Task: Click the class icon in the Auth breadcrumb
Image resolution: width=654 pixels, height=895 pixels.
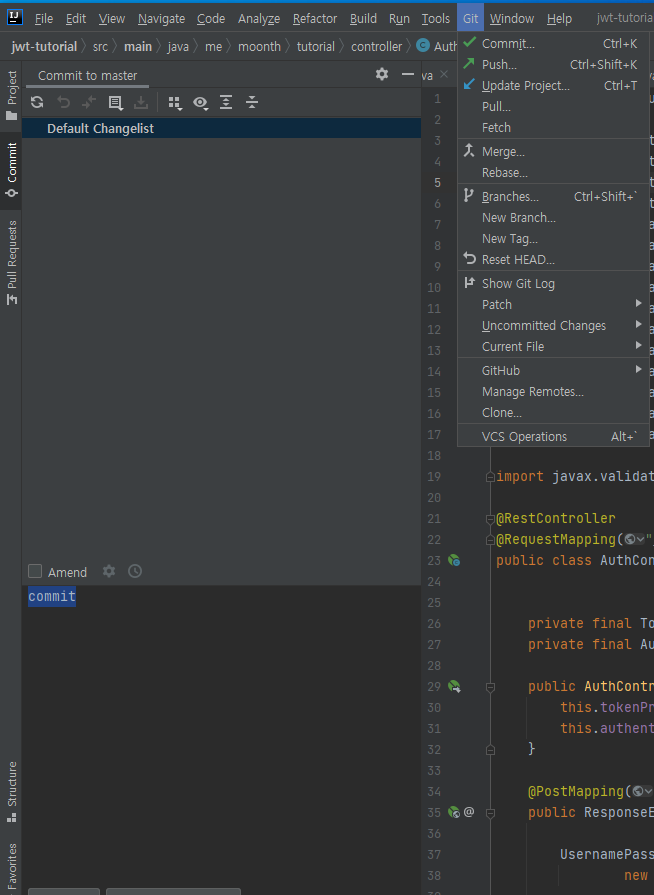Action: pos(423,46)
